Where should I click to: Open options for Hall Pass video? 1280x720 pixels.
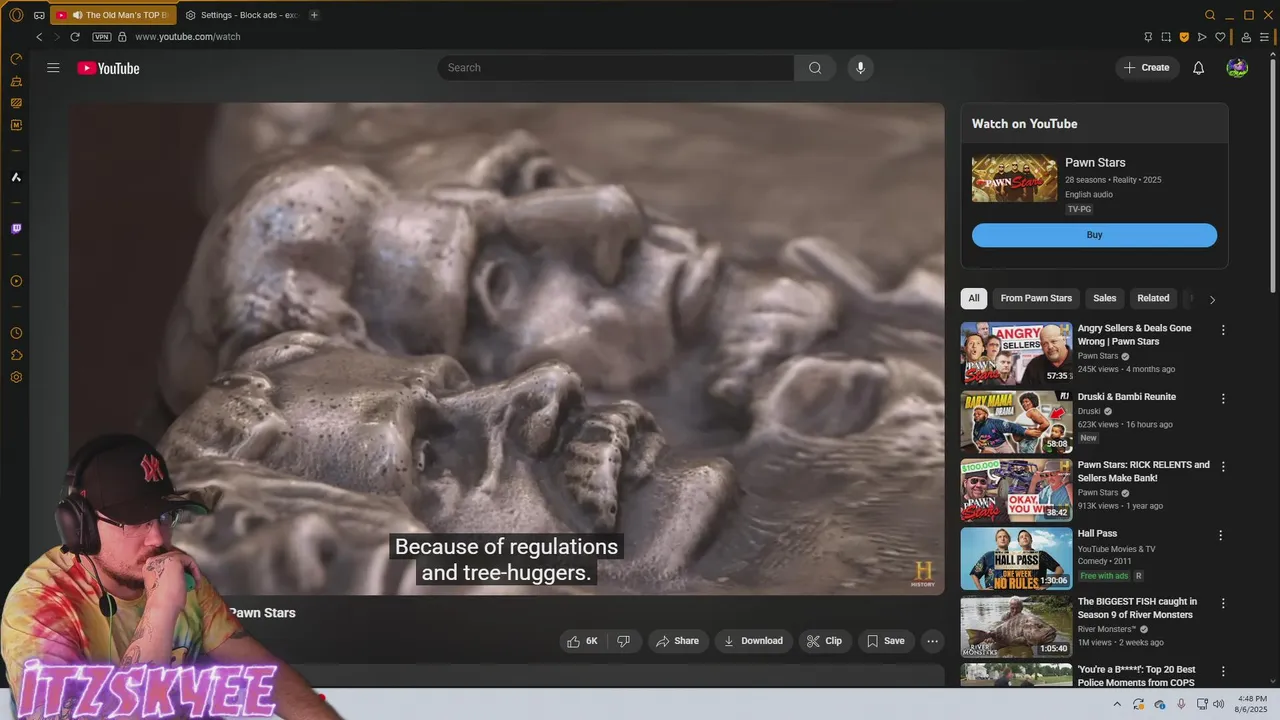[1222, 535]
